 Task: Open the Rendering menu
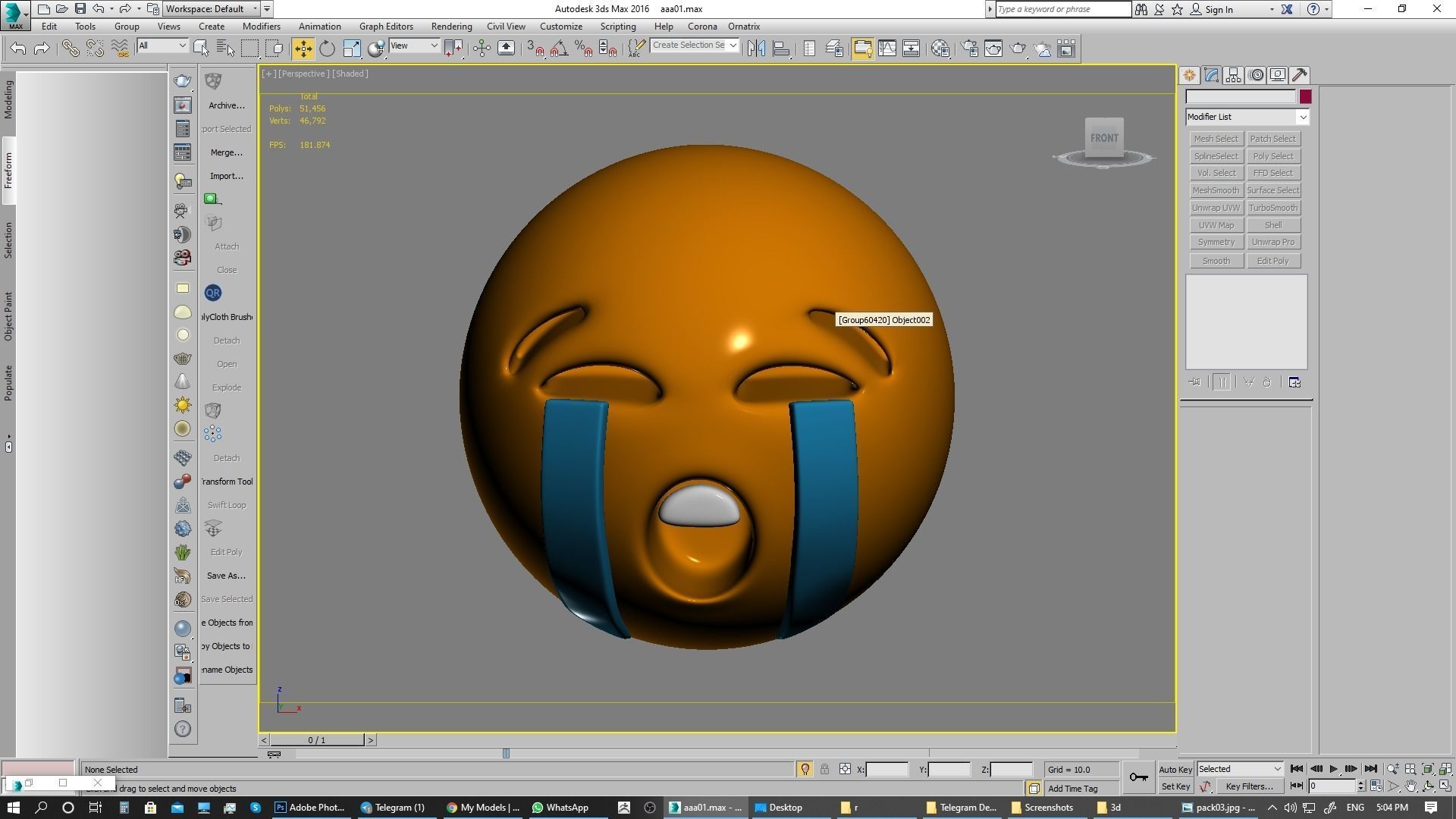[x=451, y=27]
